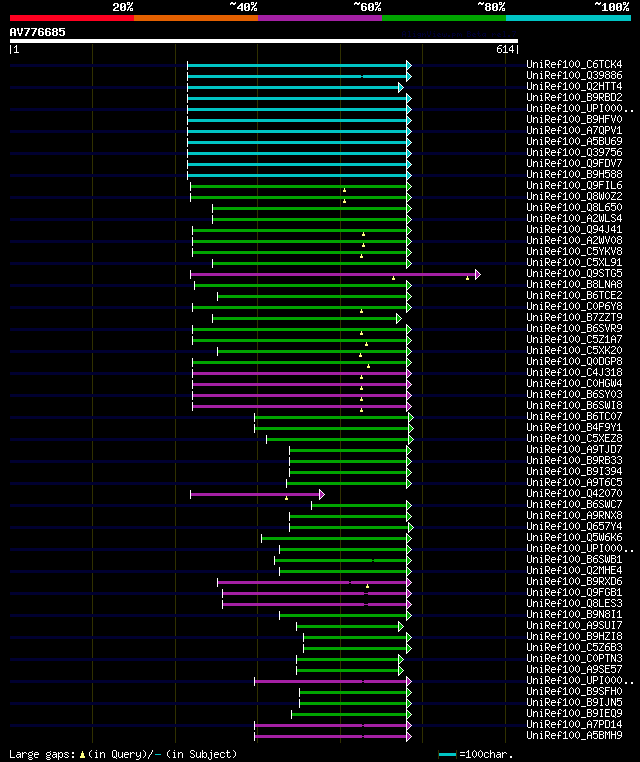Click UniRef100_B6TC07 label
Screen dimensions: 640x762
(x=574, y=416)
